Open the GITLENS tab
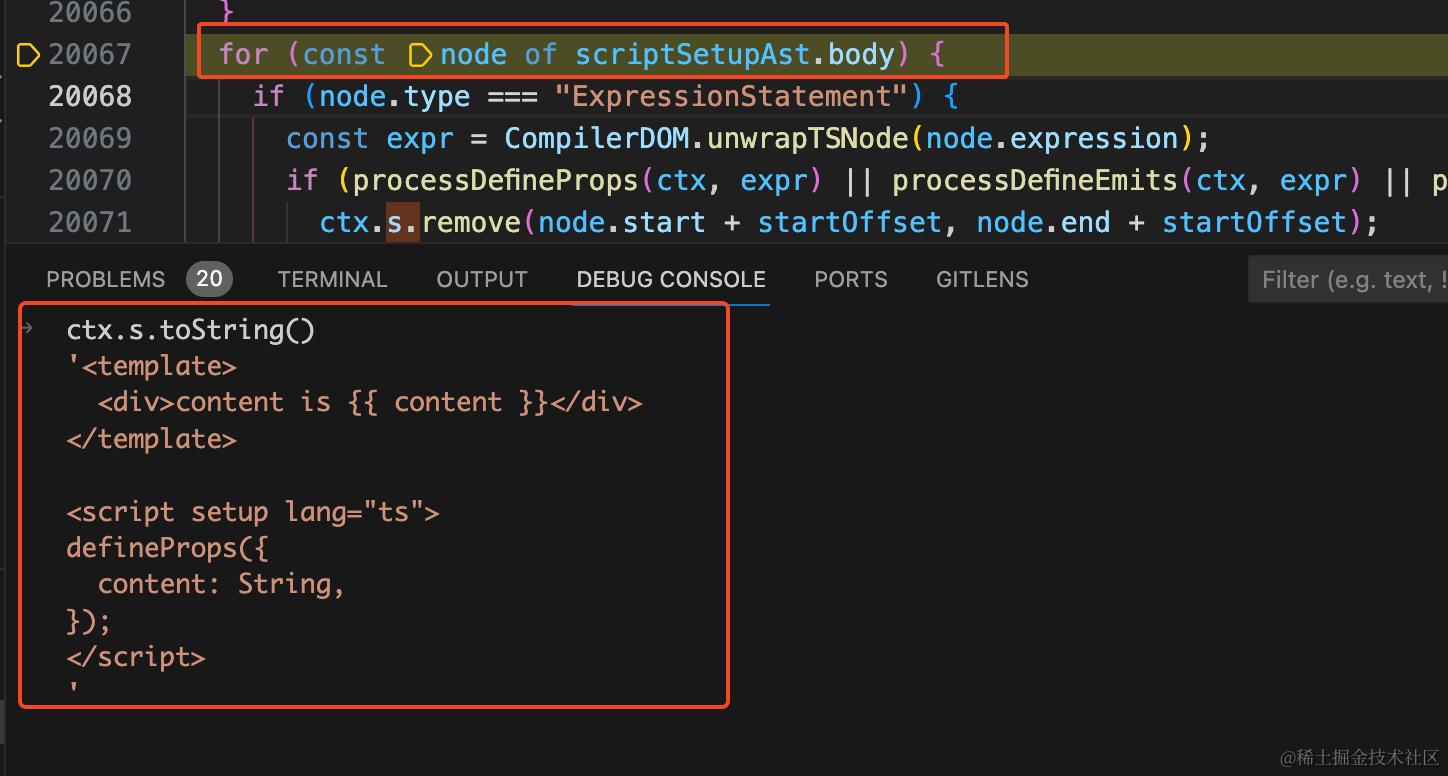Viewport: 1448px width, 776px height. [982, 279]
